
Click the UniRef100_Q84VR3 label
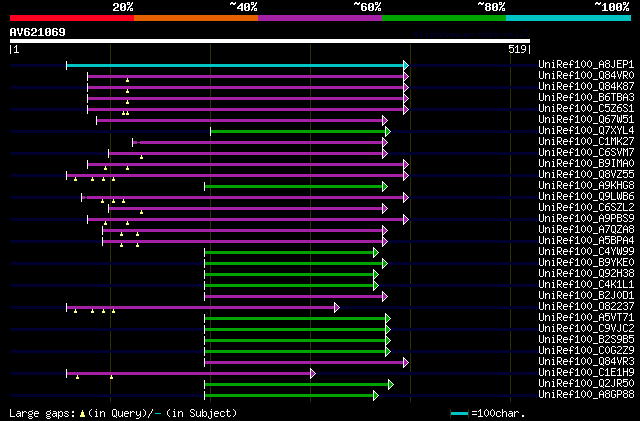[x=586, y=362]
